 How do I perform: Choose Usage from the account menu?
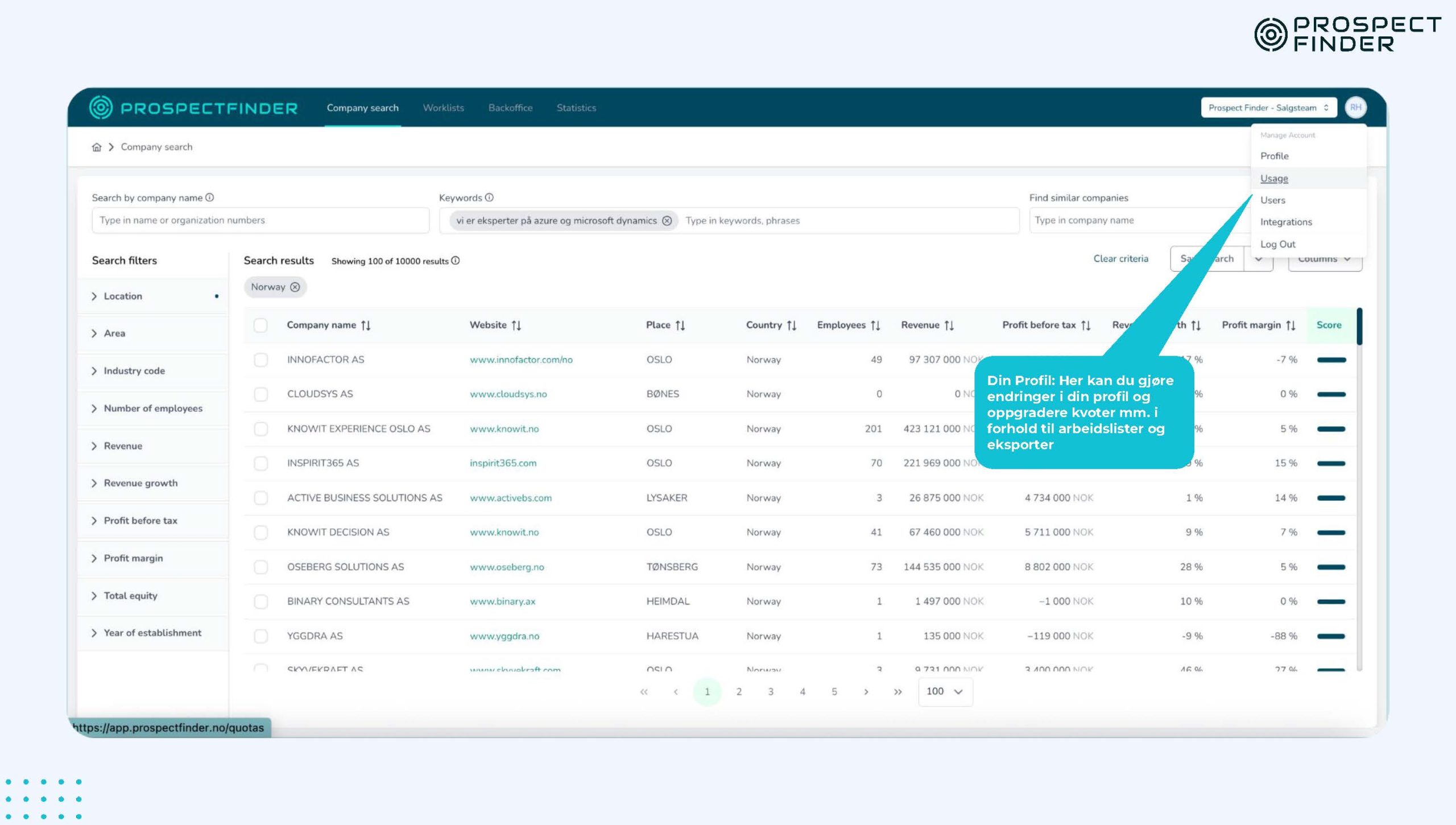click(1274, 178)
